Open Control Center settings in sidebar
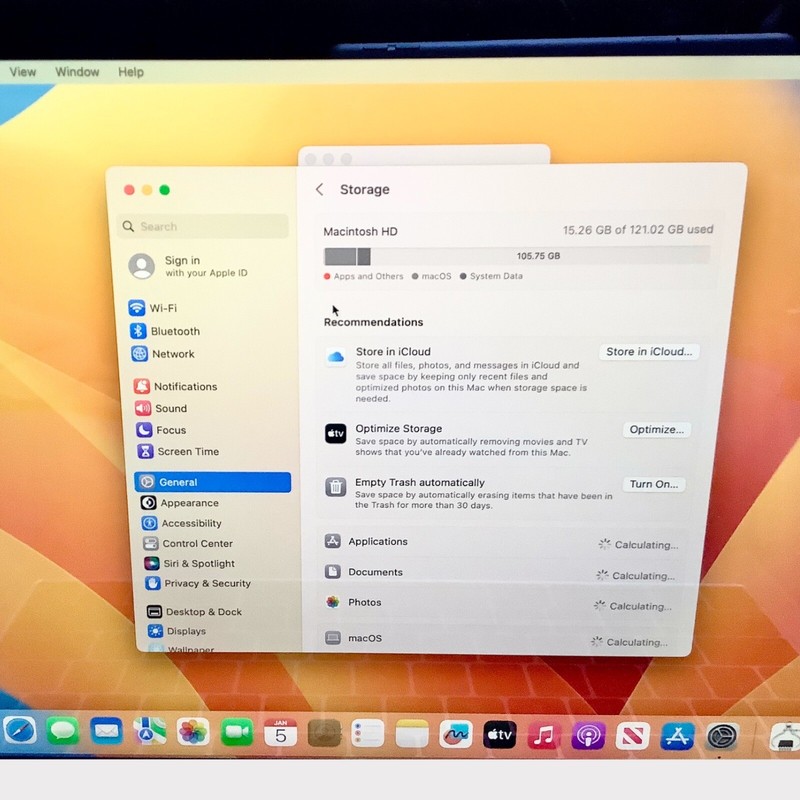The width and height of the screenshot is (800, 800). click(x=188, y=543)
